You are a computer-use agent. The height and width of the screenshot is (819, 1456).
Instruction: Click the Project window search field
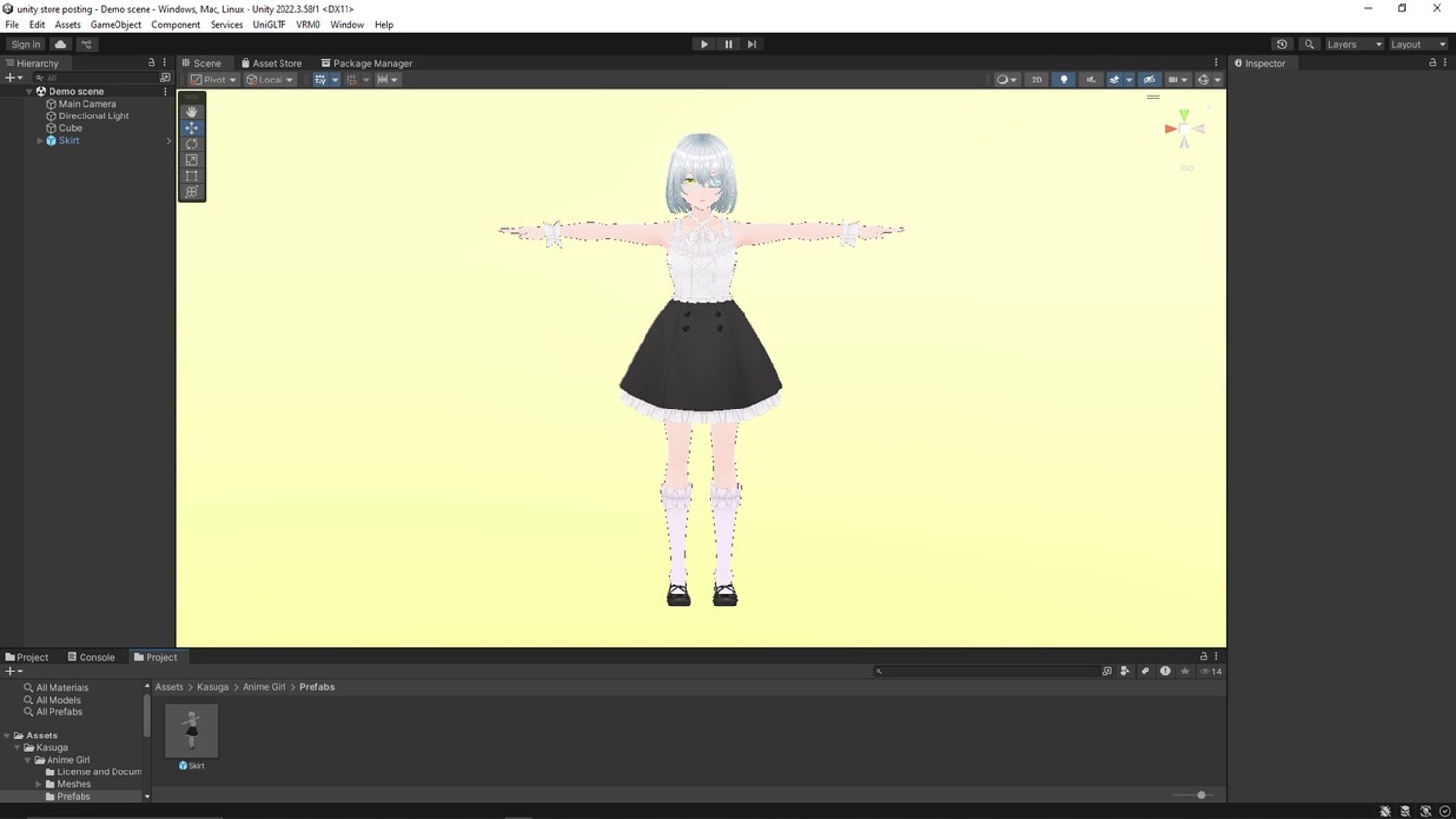985,672
